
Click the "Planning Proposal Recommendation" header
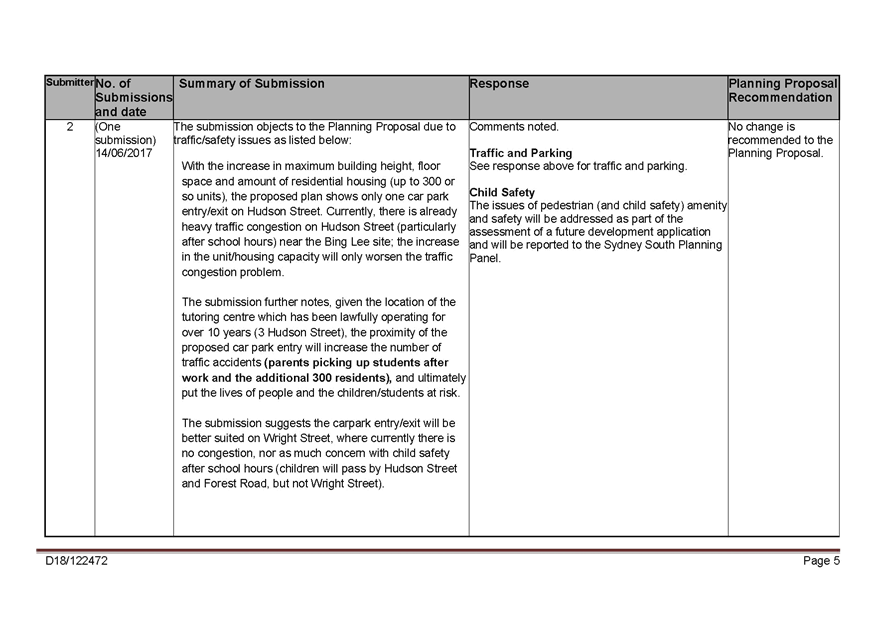(782, 91)
